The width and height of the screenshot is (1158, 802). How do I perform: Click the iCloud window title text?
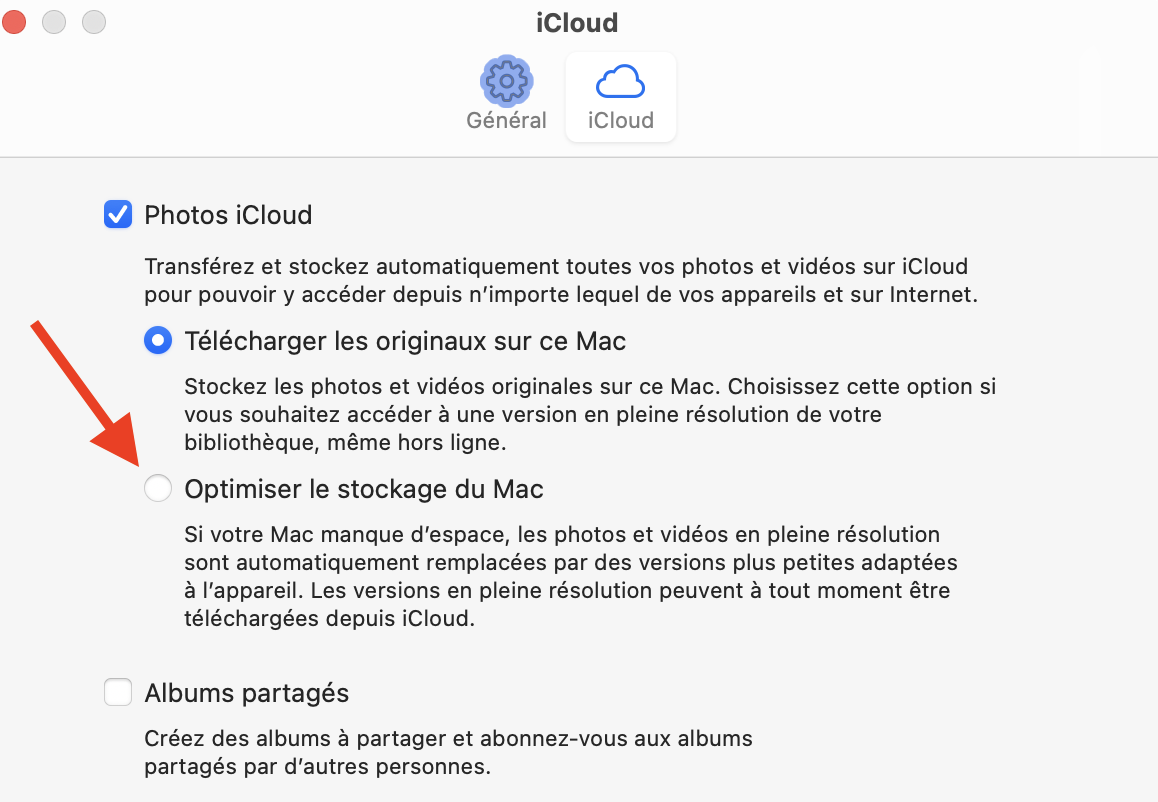tap(577, 22)
